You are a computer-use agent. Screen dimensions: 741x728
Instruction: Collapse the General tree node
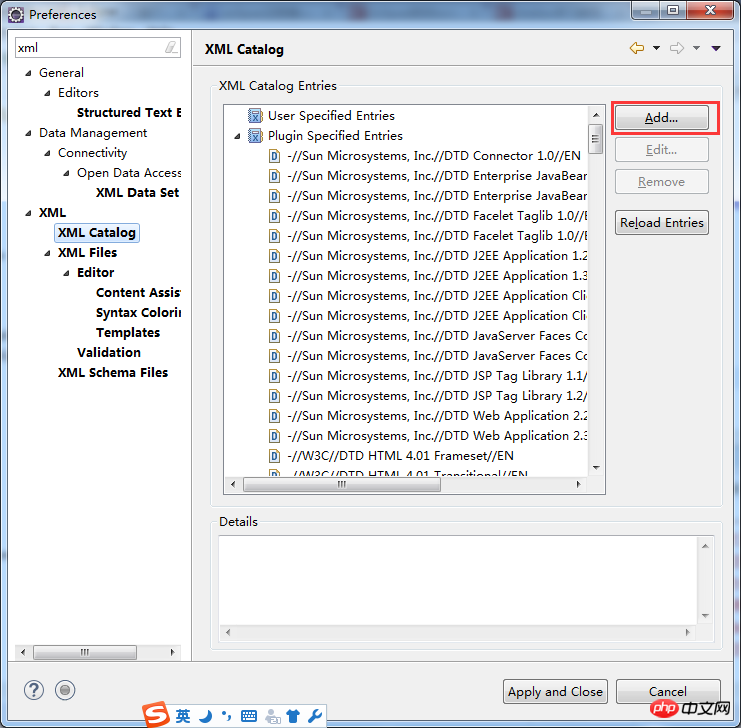click(x=28, y=73)
